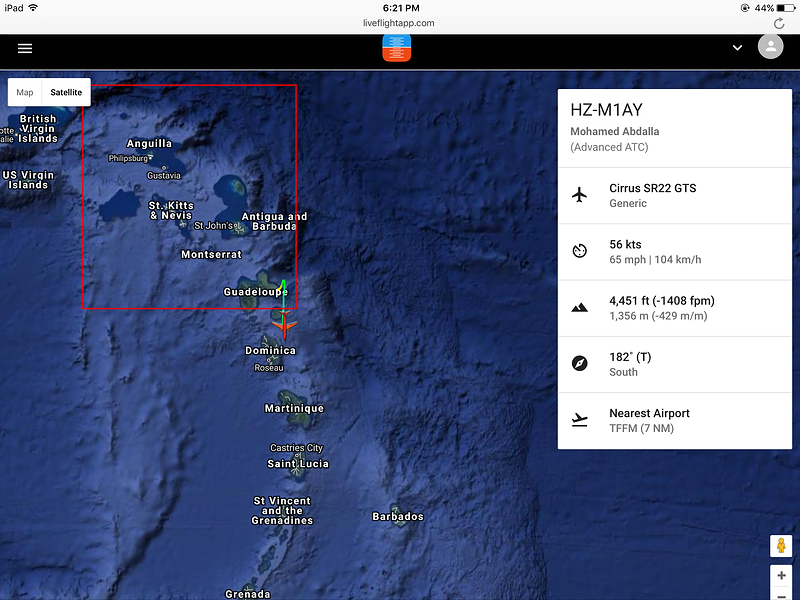The width and height of the screenshot is (800, 600).
Task: Click the Antigua and Barbuda label
Action: pyautogui.click(x=274, y=221)
